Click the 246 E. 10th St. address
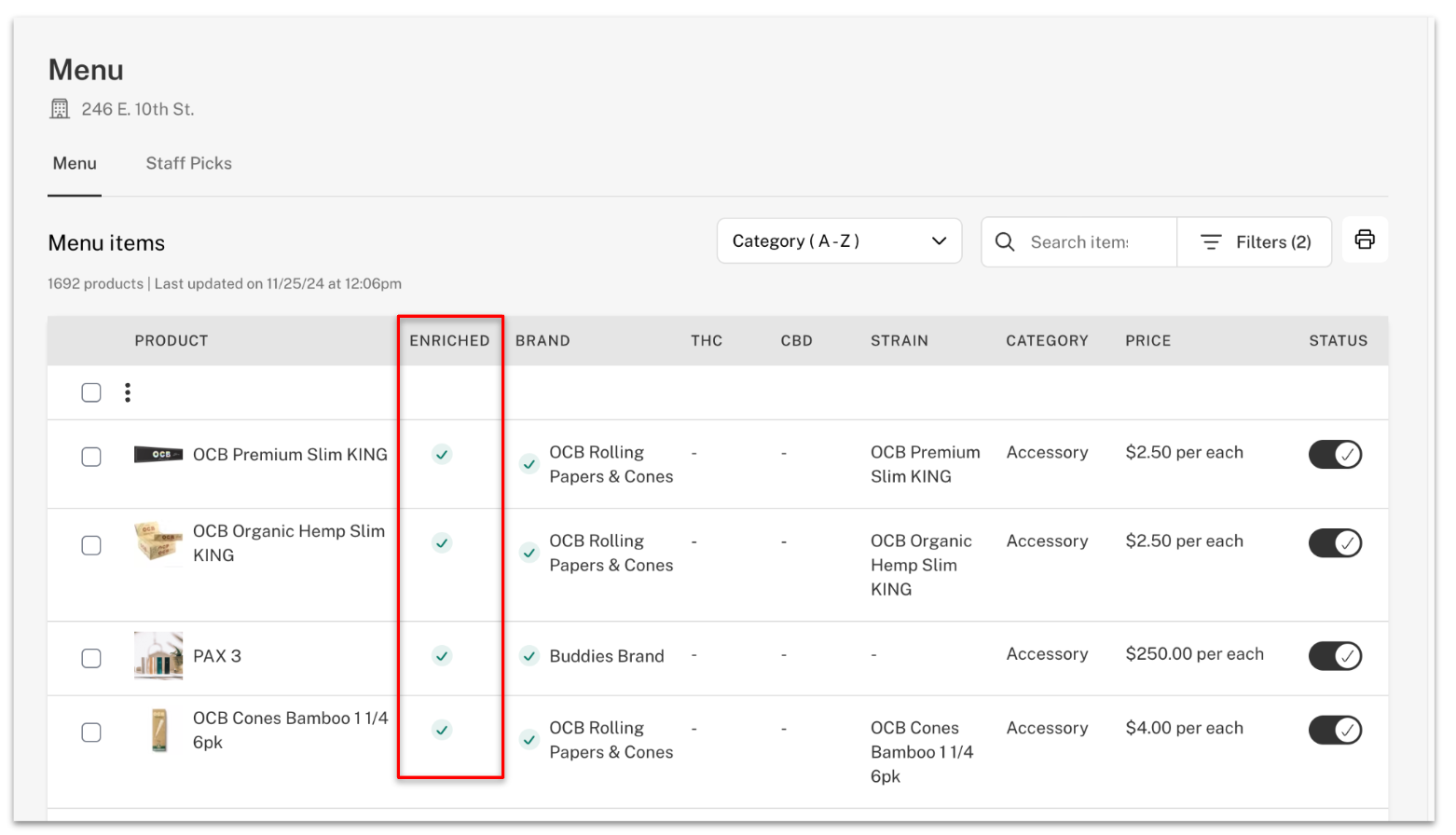This screenshot has width=1456, height=835. (x=138, y=109)
